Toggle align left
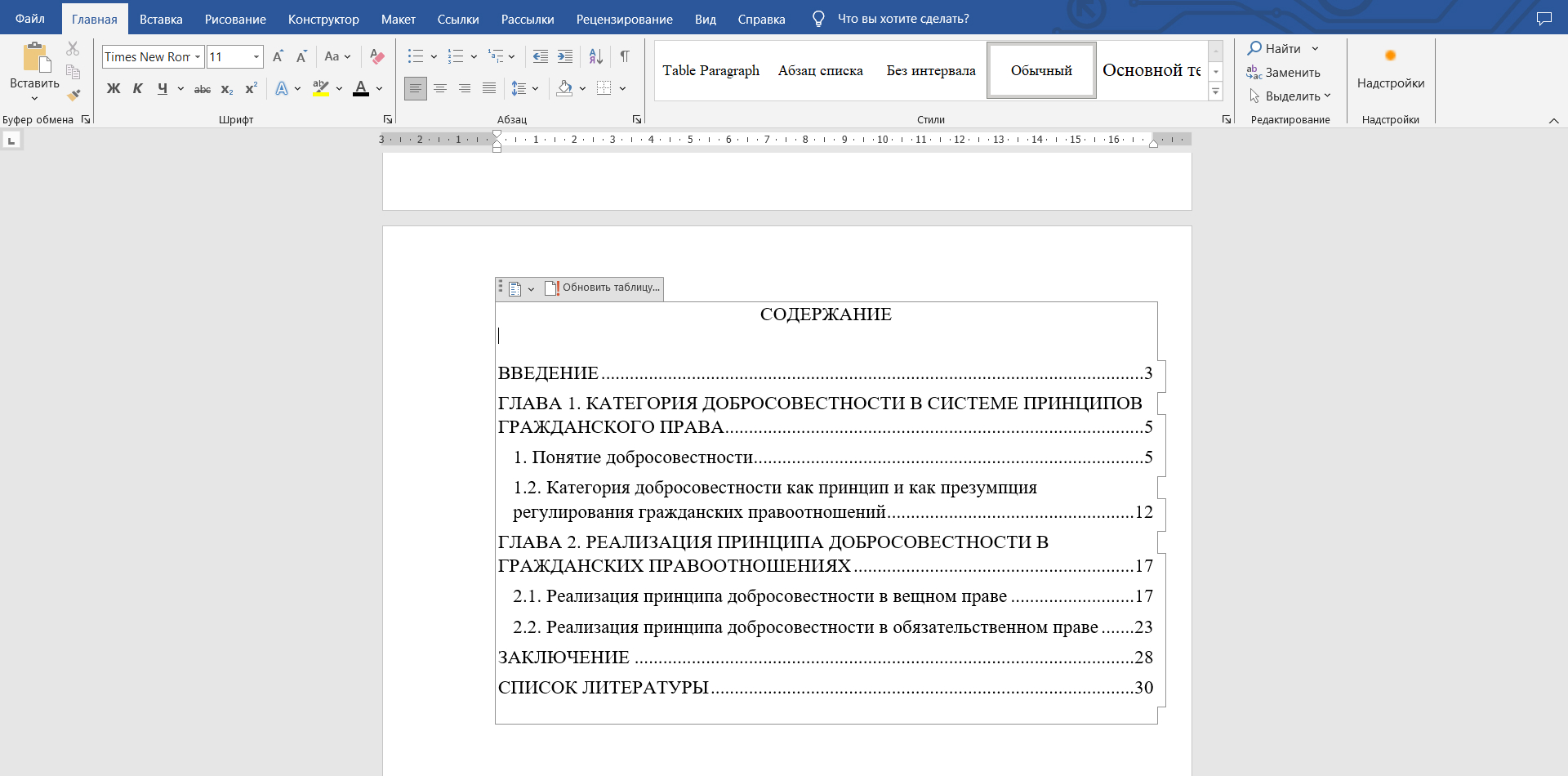 click(x=416, y=88)
